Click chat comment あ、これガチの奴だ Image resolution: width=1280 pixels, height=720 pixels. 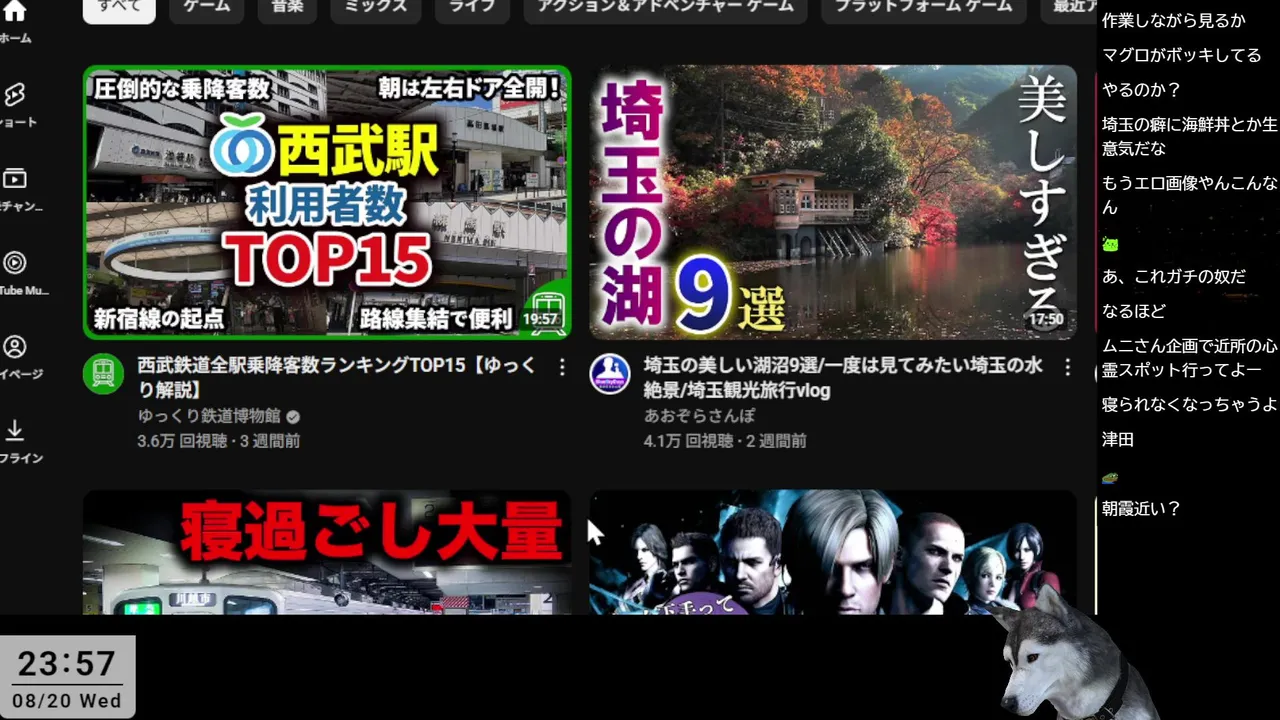click(1173, 276)
